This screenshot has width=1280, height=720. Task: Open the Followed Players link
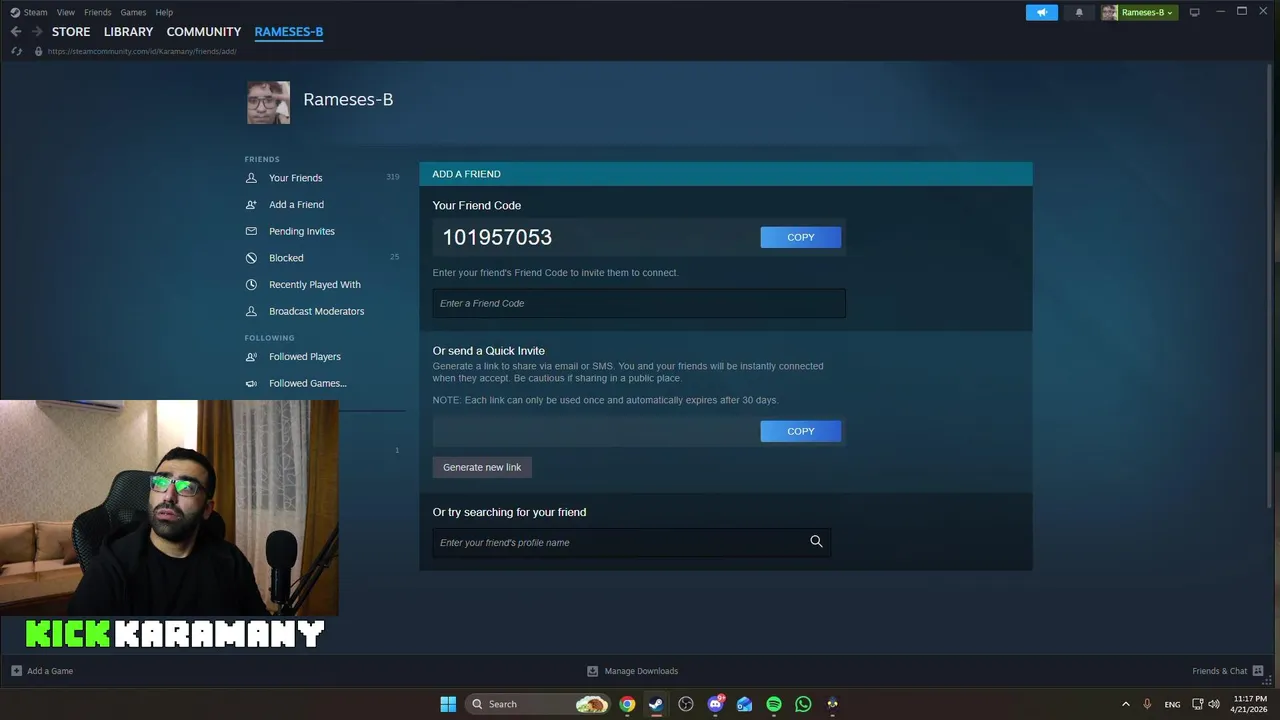pyautogui.click(x=305, y=356)
